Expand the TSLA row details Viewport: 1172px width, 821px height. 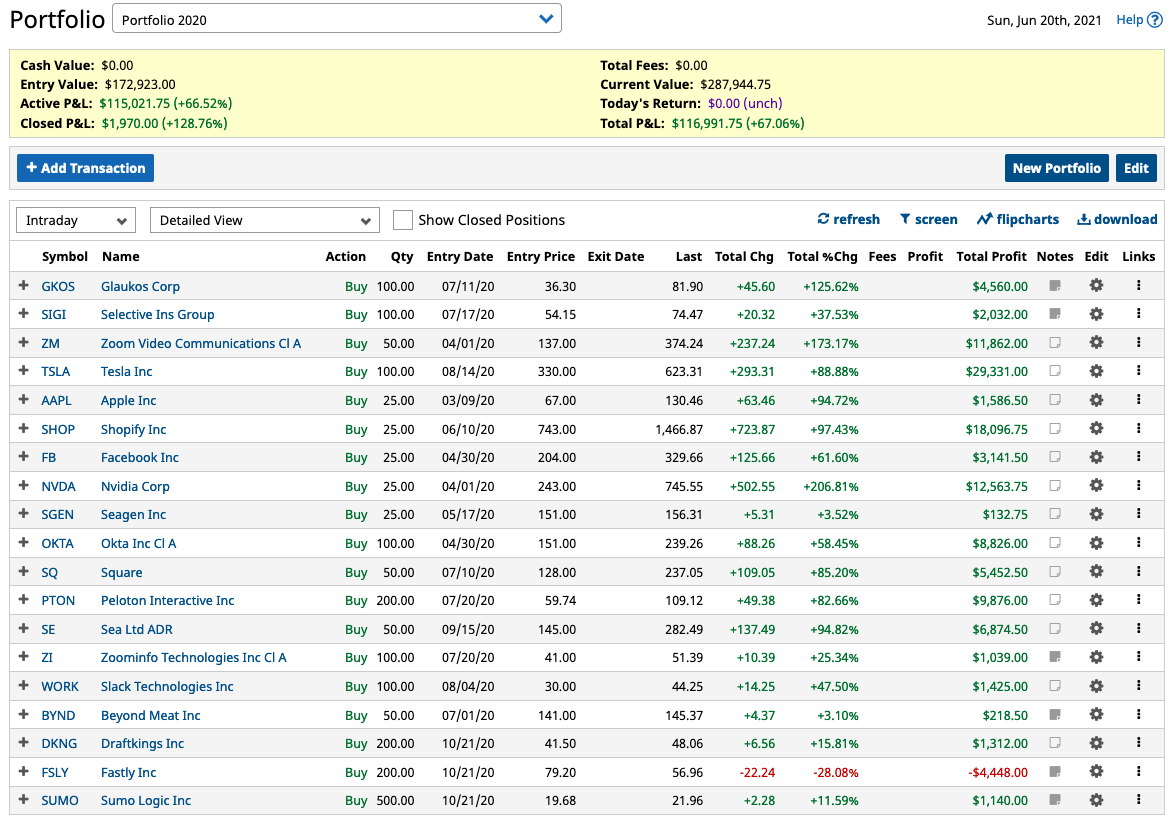(23, 371)
